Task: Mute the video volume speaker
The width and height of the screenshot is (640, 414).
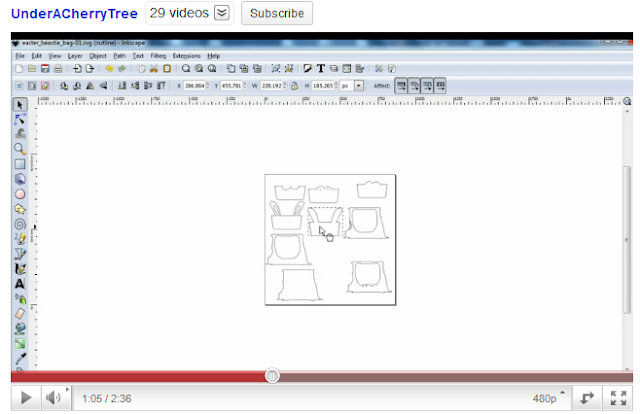Action: pyautogui.click(x=53, y=398)
